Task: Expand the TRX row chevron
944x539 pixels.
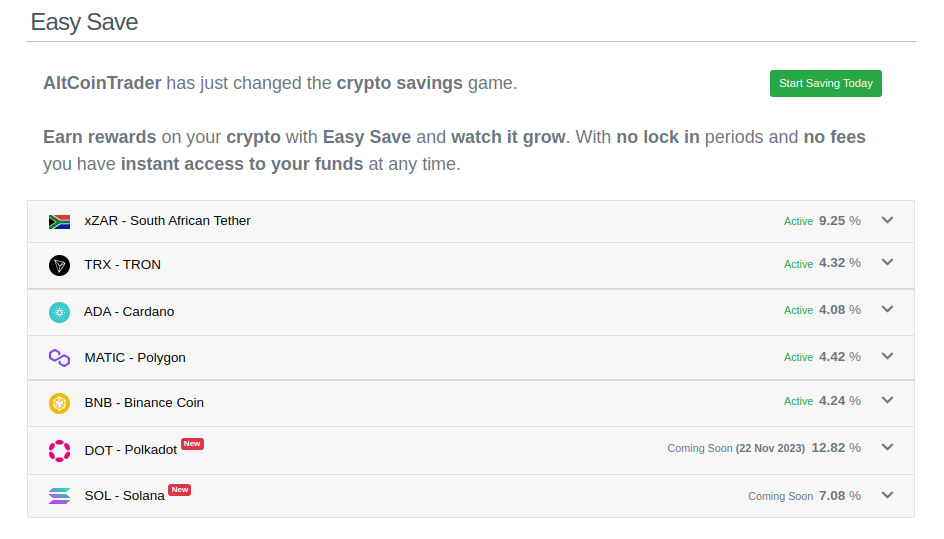Action: tap(887, 263)
